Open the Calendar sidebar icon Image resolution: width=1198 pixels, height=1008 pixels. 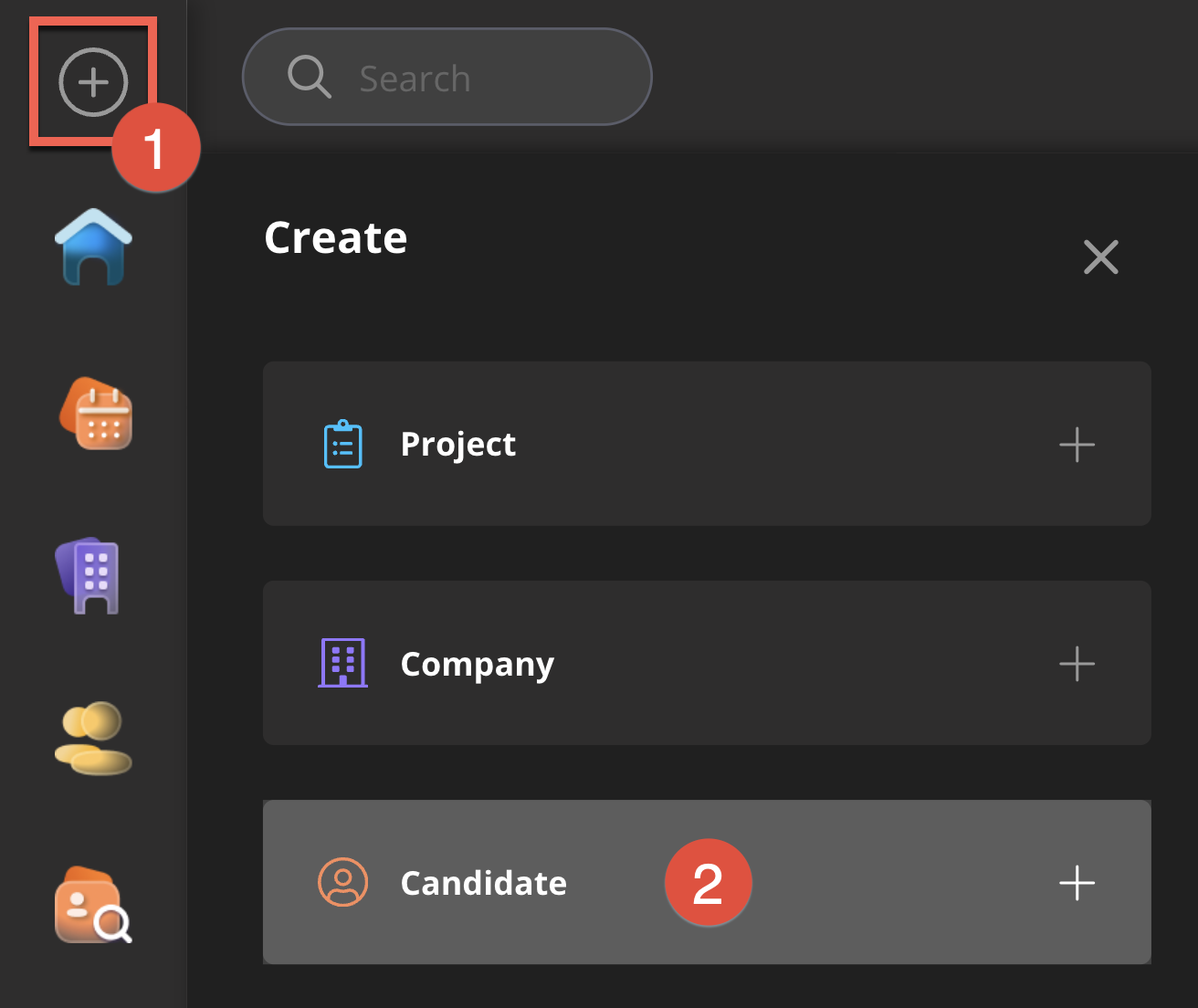tap(96, 414)
